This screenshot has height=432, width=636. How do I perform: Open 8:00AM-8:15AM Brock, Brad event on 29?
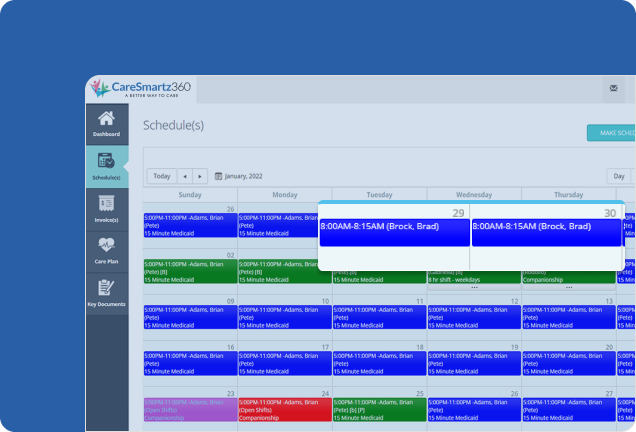click(x=395, y=233)
